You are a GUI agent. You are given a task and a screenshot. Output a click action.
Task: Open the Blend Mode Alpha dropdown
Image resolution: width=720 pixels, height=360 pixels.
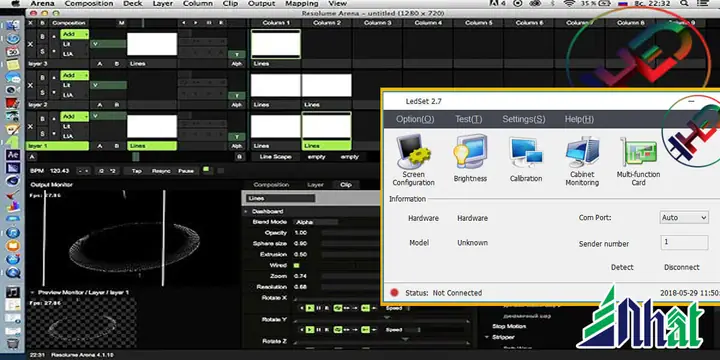pos(315,222)
